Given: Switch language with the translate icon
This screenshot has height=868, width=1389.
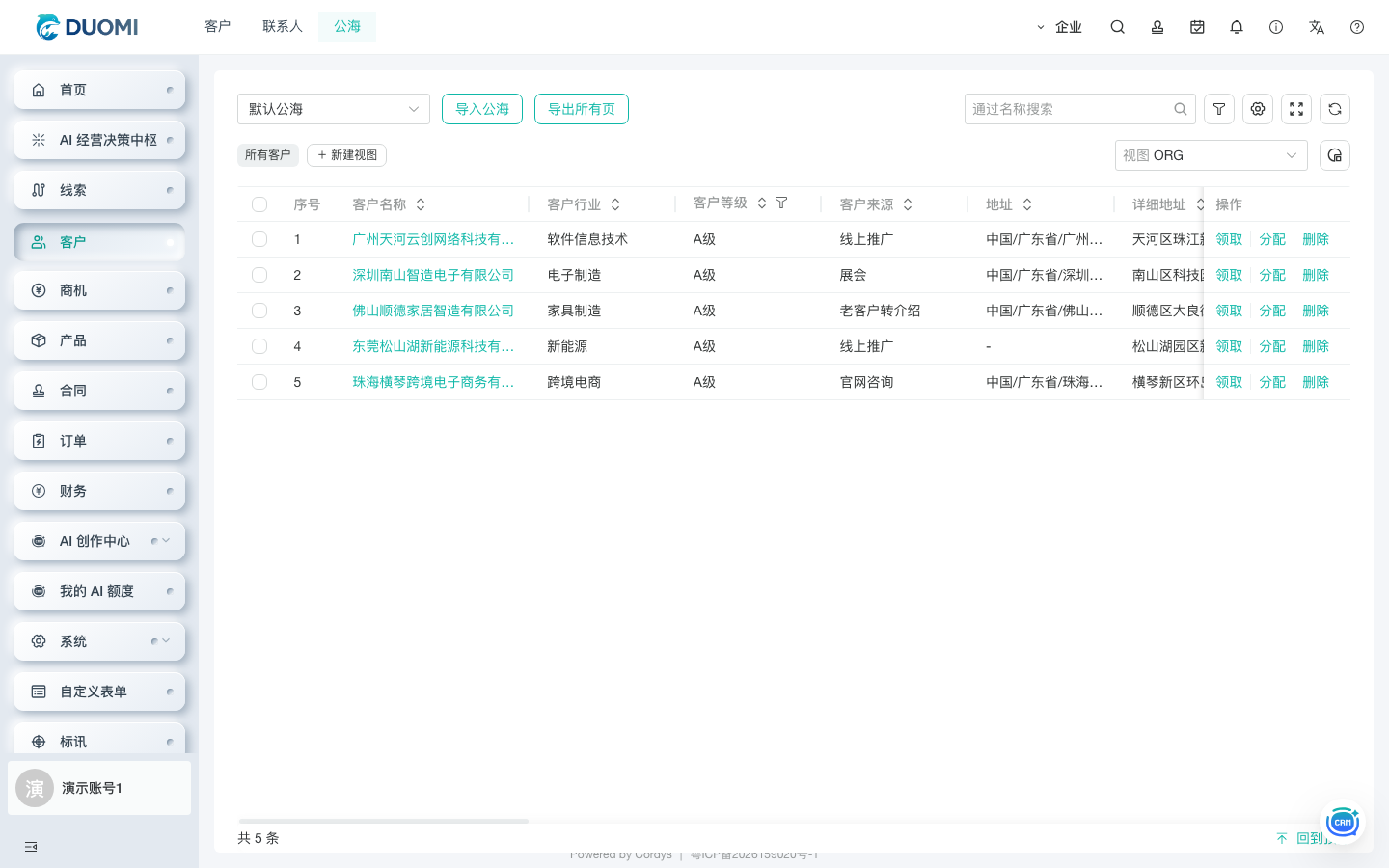Looking at the screenshot, I should (x=1317, y=27).
